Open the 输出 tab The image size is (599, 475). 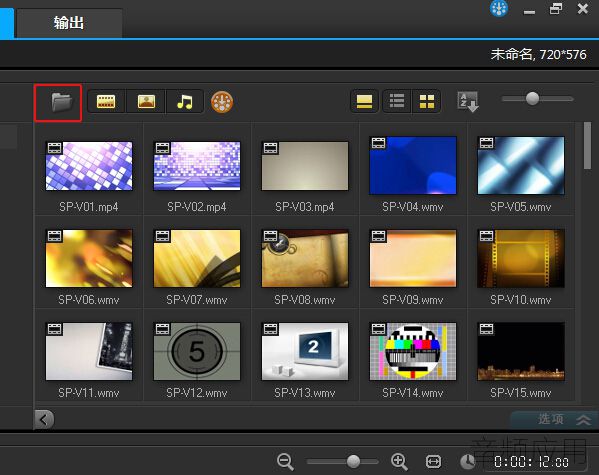(x=69, y=23)
